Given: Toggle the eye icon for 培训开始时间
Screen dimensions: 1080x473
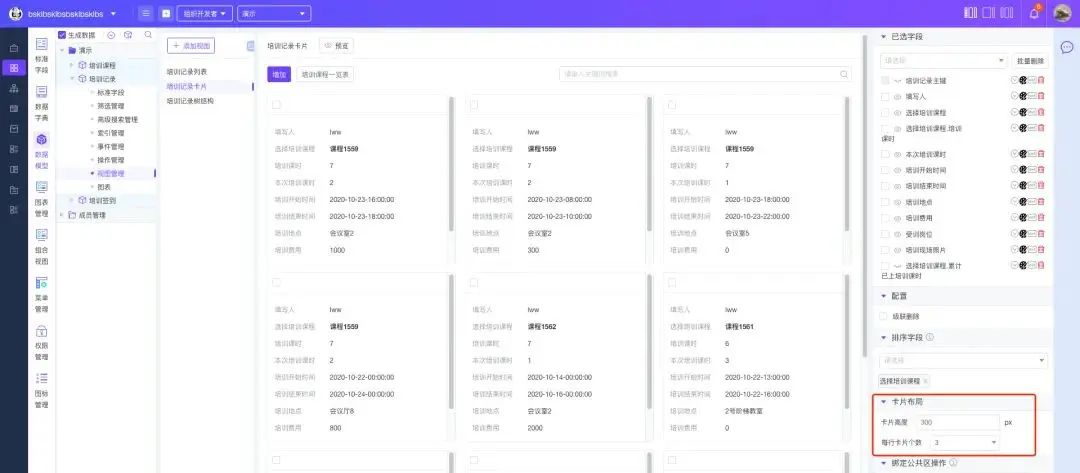Looking at the screenshot, I should (897, 170).
